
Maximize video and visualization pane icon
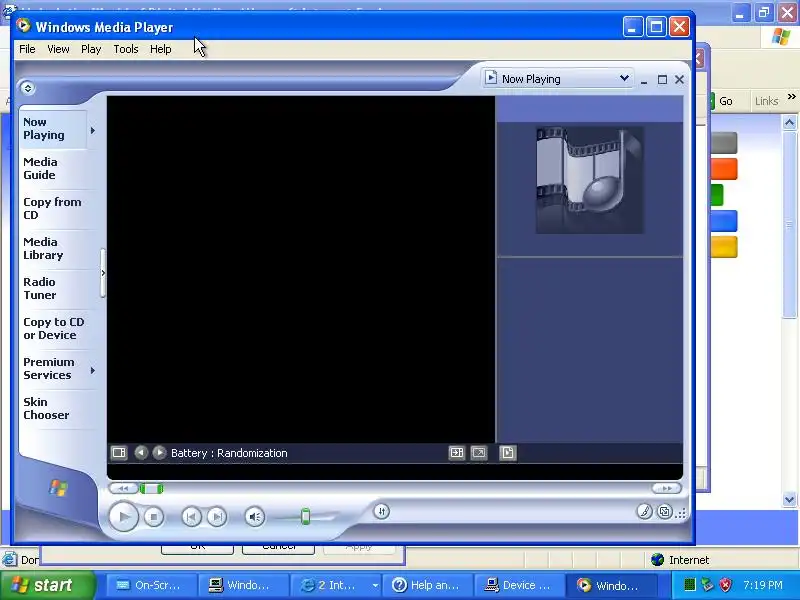pos(457,453)
